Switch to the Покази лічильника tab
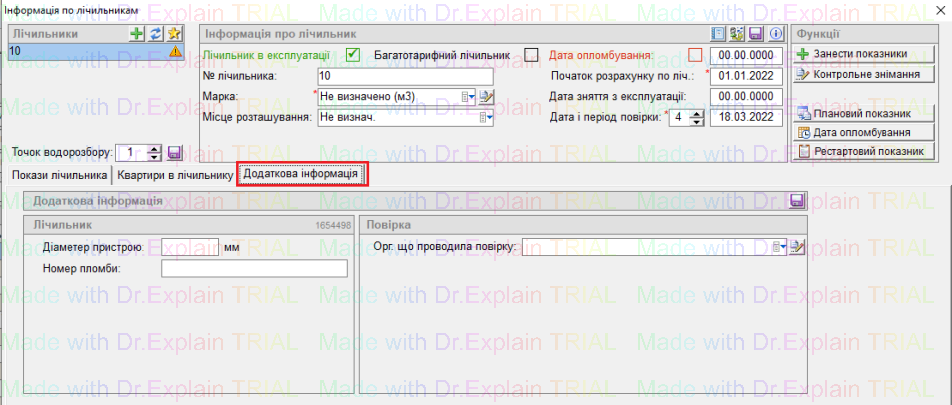This screenshot has width=952, height=405. click(x=59, y=175)
